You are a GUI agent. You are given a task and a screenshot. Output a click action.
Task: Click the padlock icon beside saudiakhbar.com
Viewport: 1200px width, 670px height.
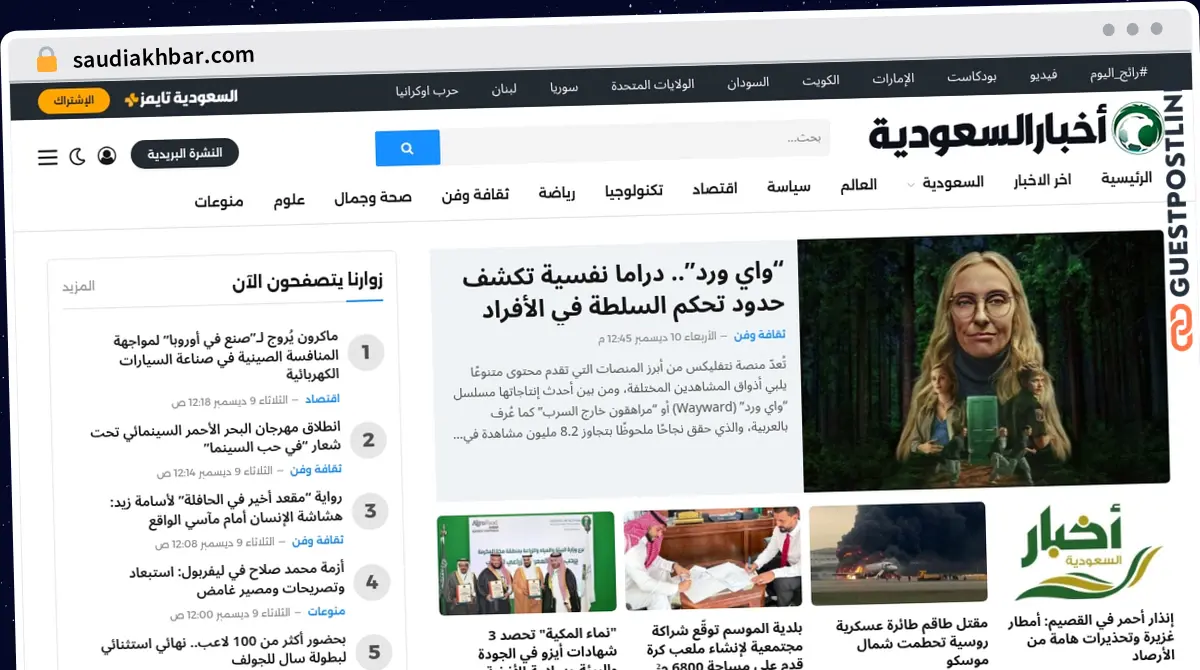coord(47,59)
